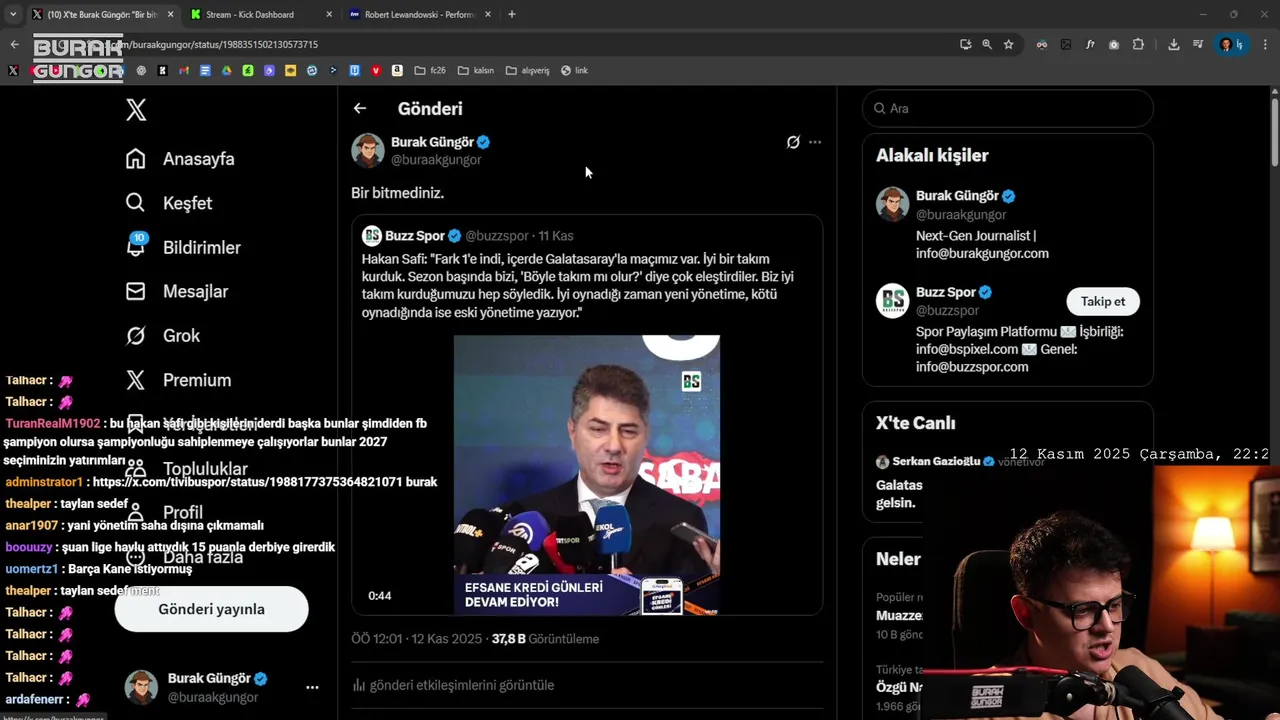Image resolution: width=1280 pixels, height=720 pixels.
Task: Click the font finder extension icon
Action: coord(1090,44)
